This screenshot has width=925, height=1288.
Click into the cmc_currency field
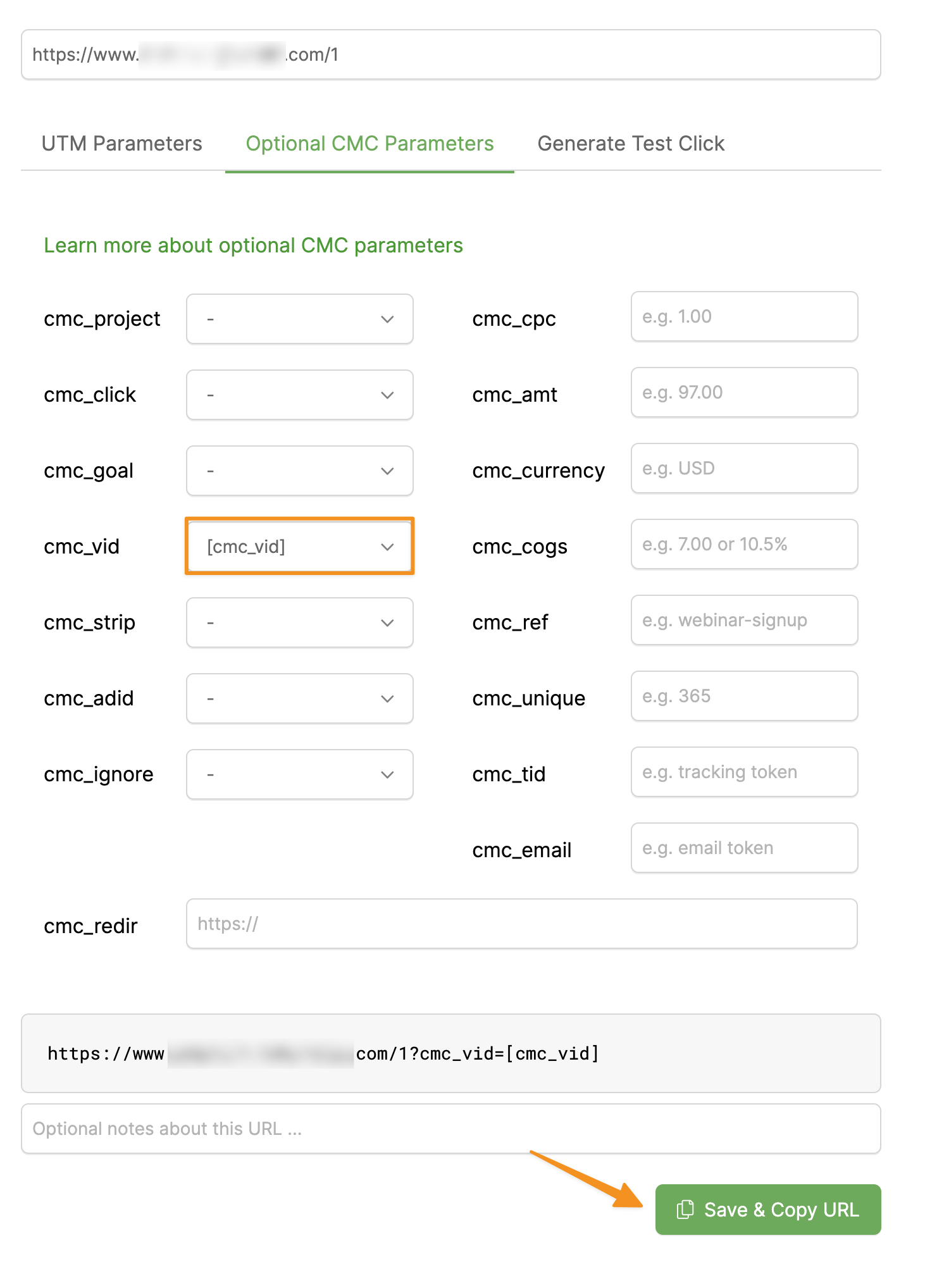[x=744, y=468]
